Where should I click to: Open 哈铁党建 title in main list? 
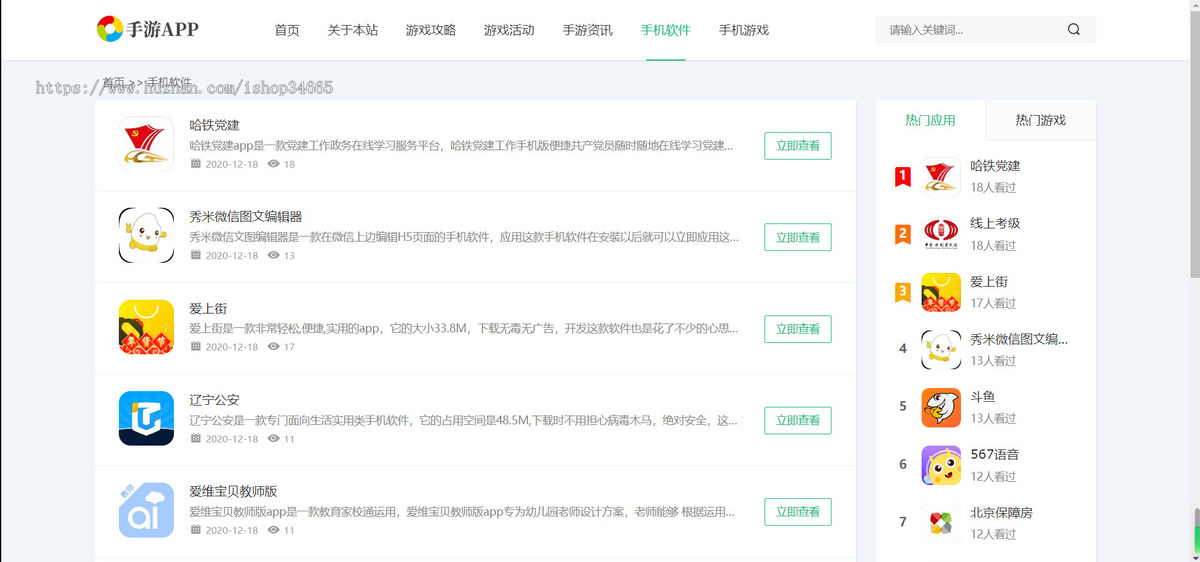coord(215,125)
